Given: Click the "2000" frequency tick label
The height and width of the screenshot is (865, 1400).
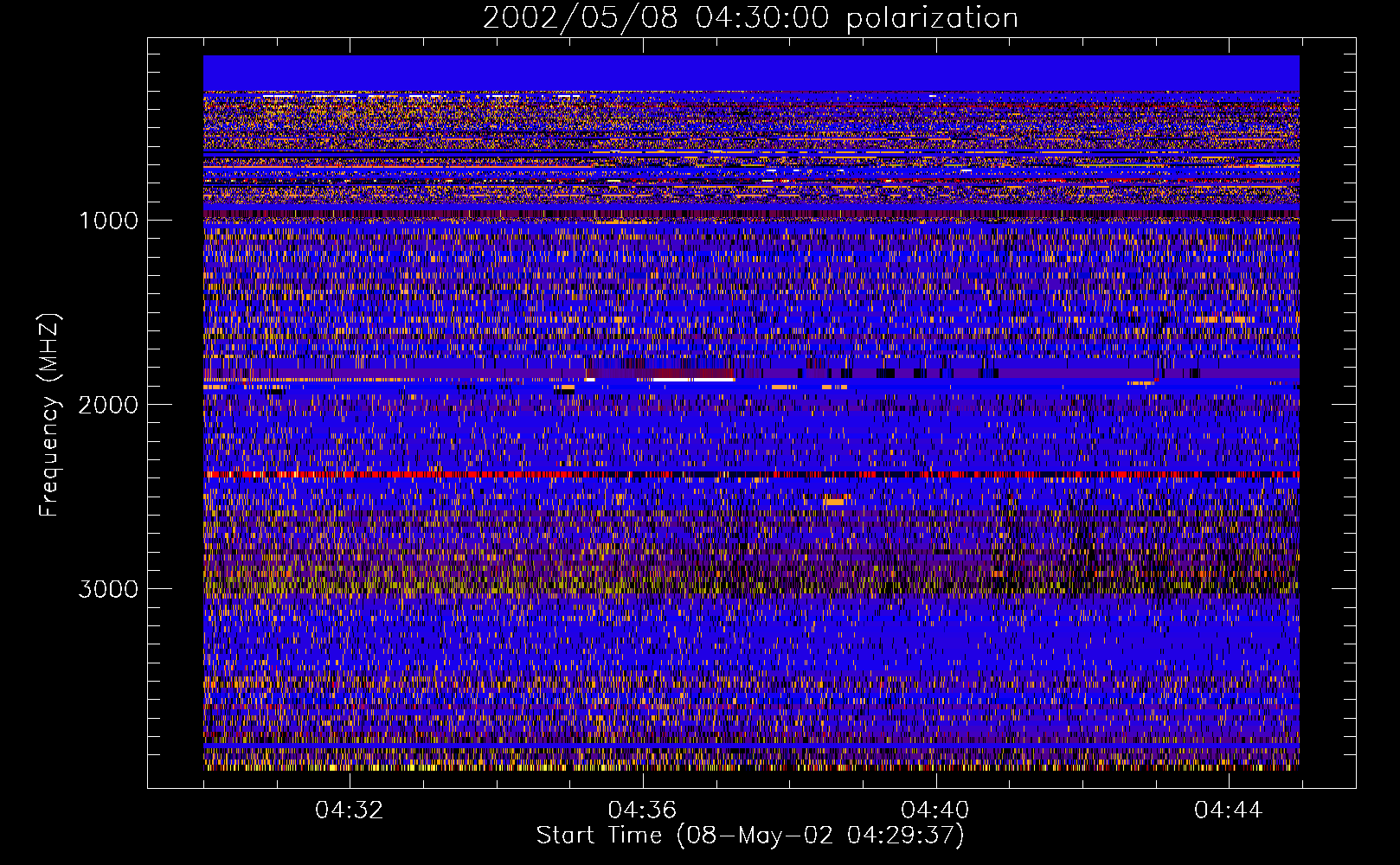Looking at the screenshot, I should point(108,405).
